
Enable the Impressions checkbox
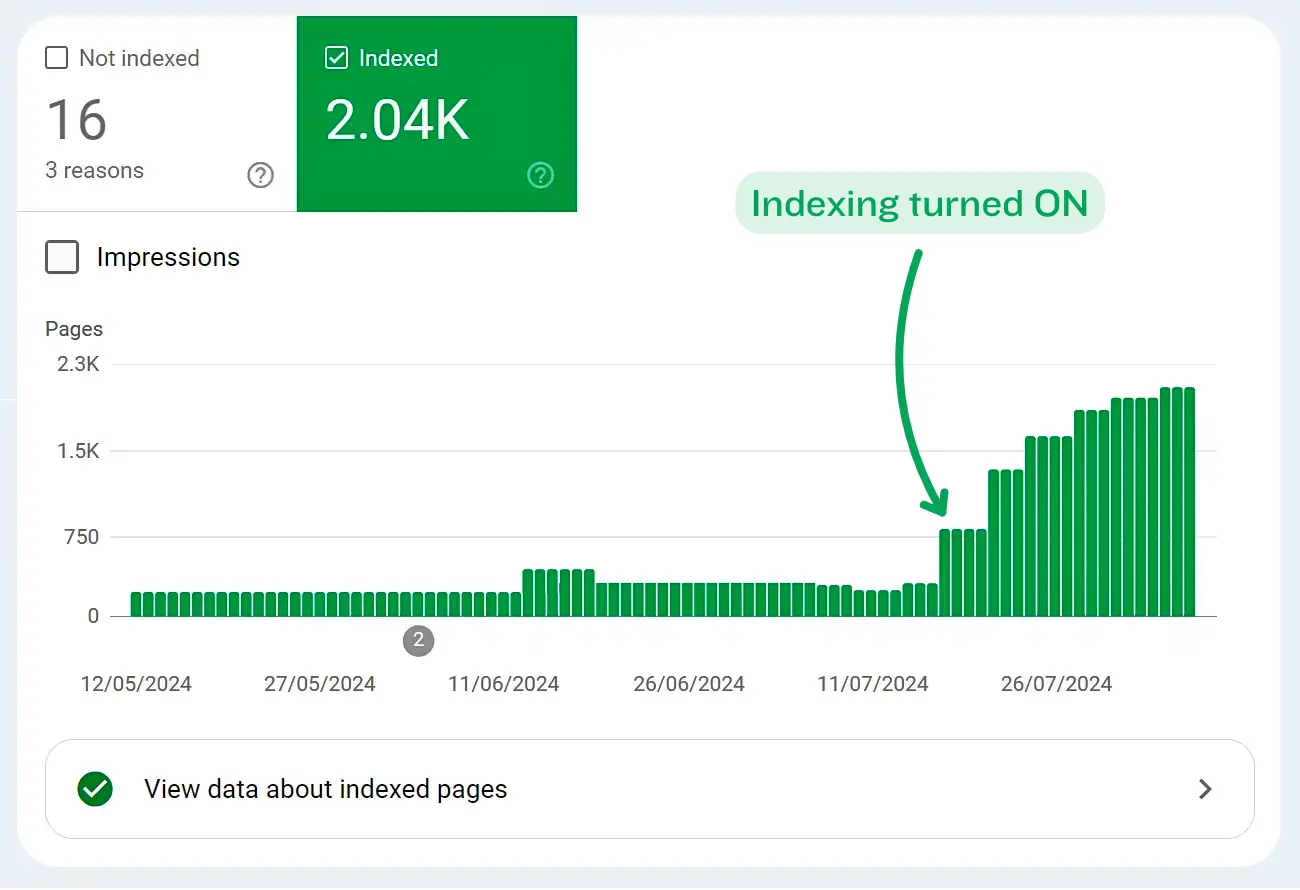click(61, 257)
